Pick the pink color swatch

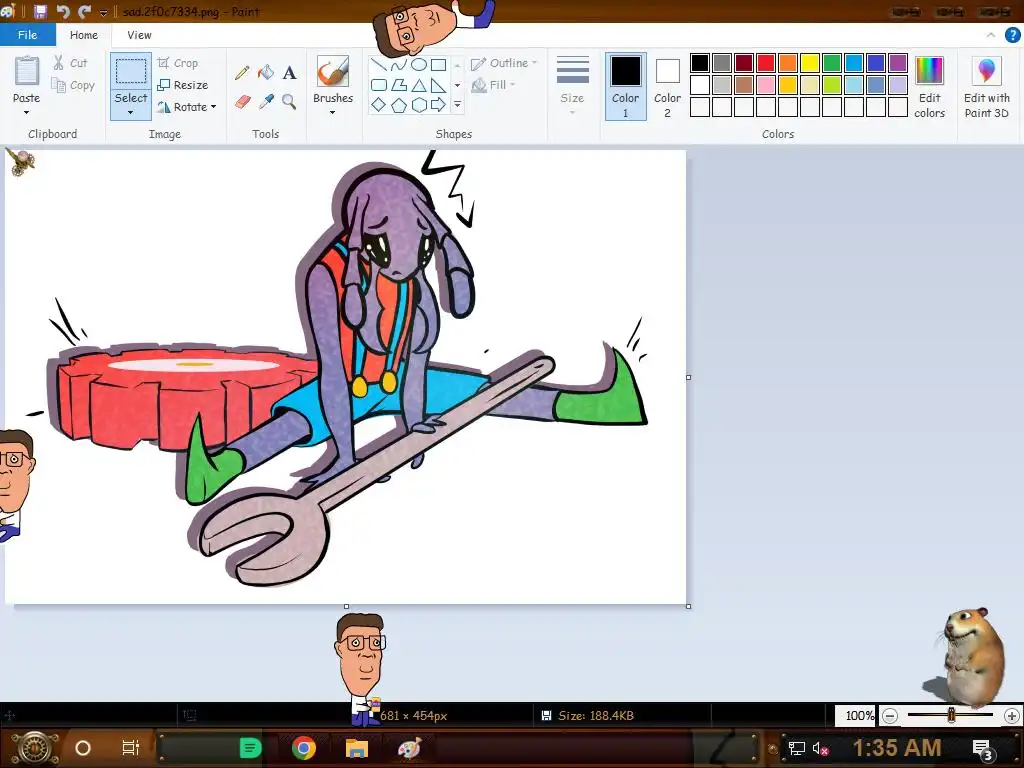(766, 85)
